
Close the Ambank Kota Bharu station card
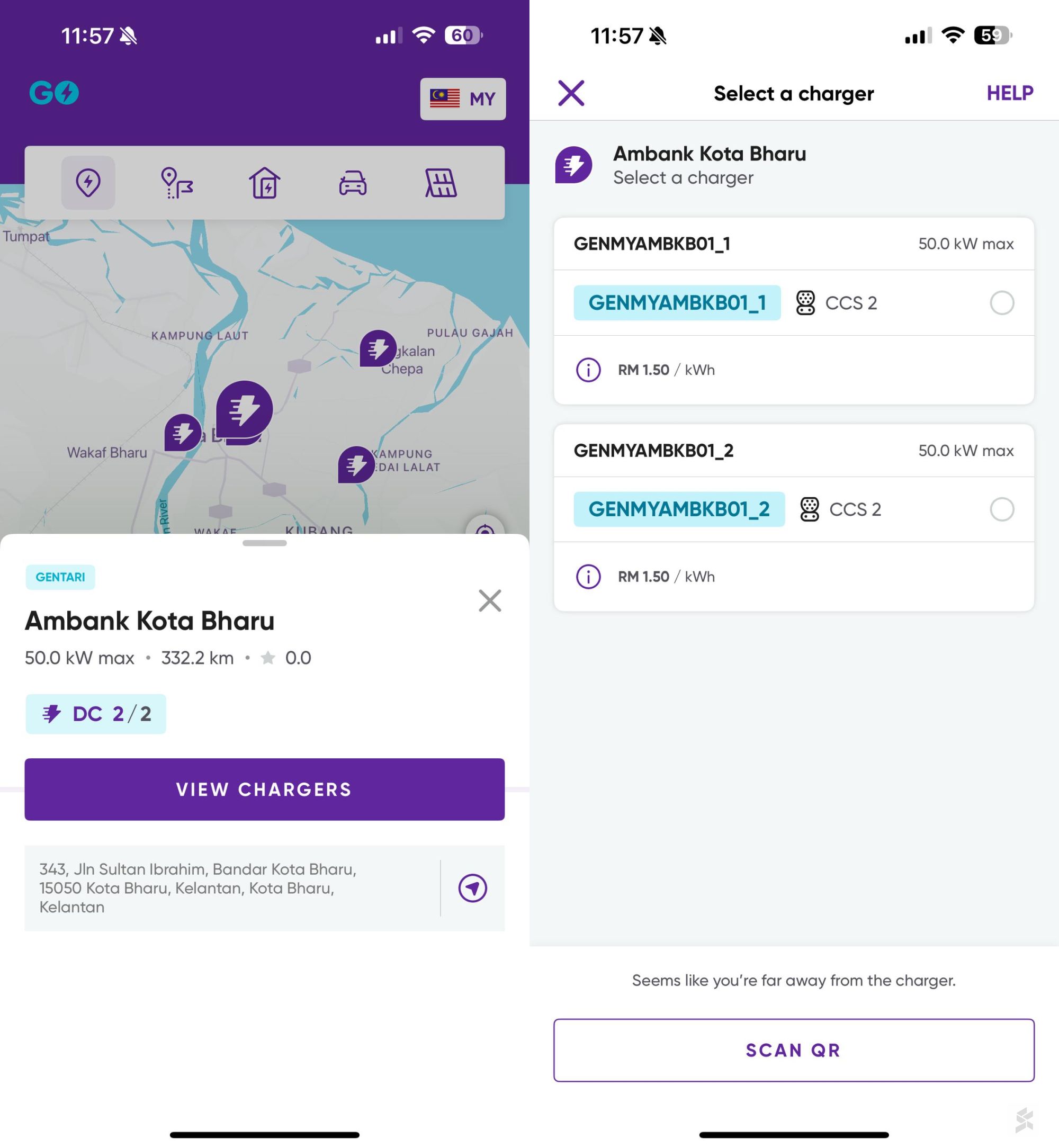[489, 600]
